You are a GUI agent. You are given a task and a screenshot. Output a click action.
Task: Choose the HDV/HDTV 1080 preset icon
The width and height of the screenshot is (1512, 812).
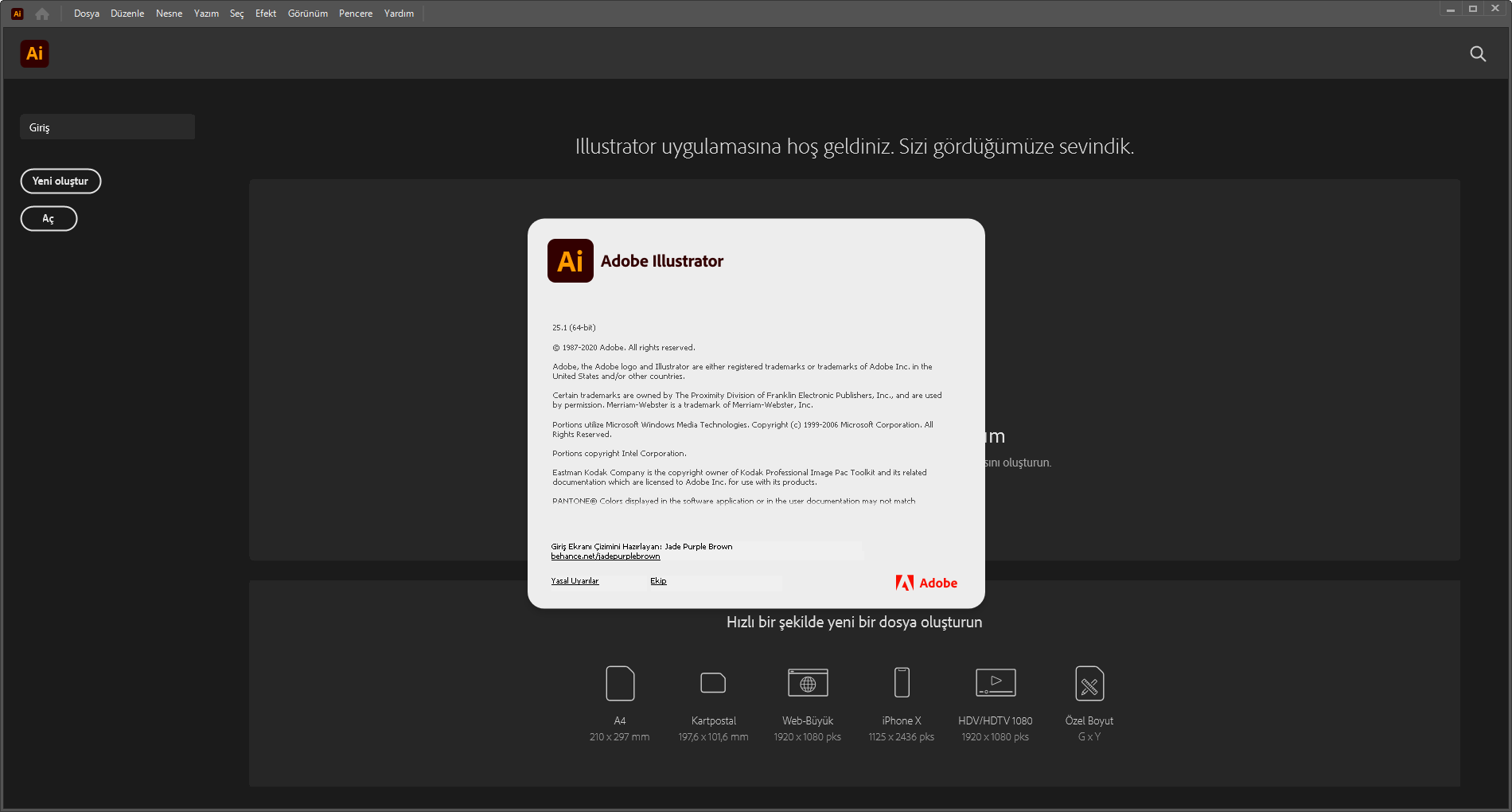[x=996, y=683]
